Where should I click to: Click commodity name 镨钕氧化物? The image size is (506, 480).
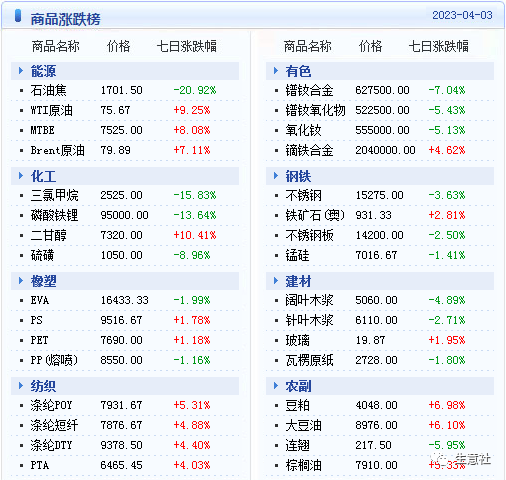[x=315, y=110]
